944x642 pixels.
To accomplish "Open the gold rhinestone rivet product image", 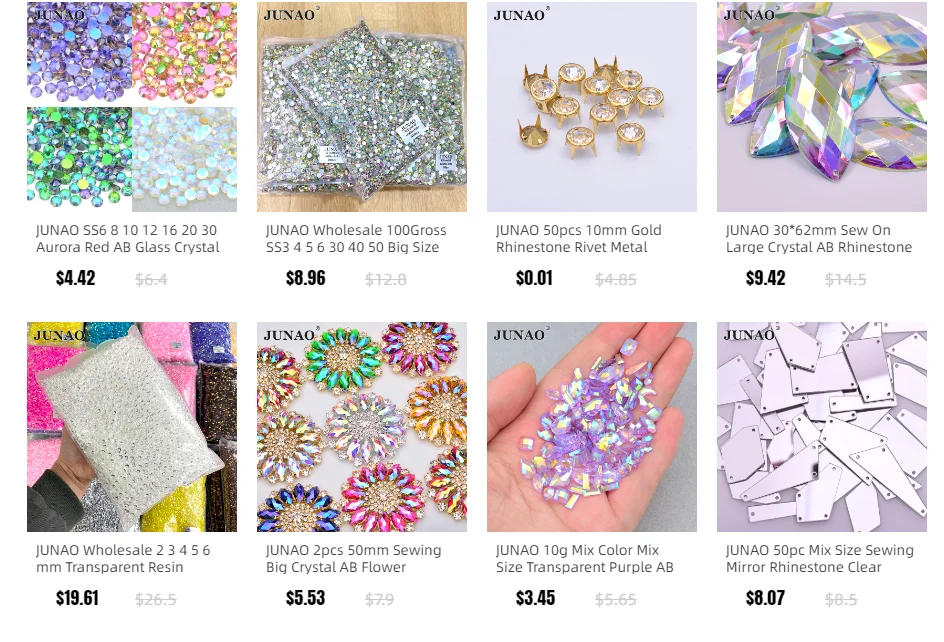I will [592, 107].
